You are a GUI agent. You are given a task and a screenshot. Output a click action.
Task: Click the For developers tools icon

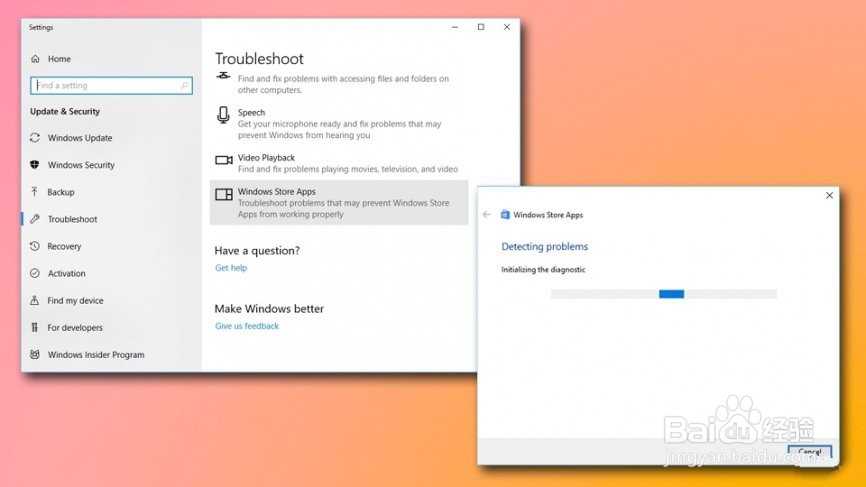tap(35, 327)
